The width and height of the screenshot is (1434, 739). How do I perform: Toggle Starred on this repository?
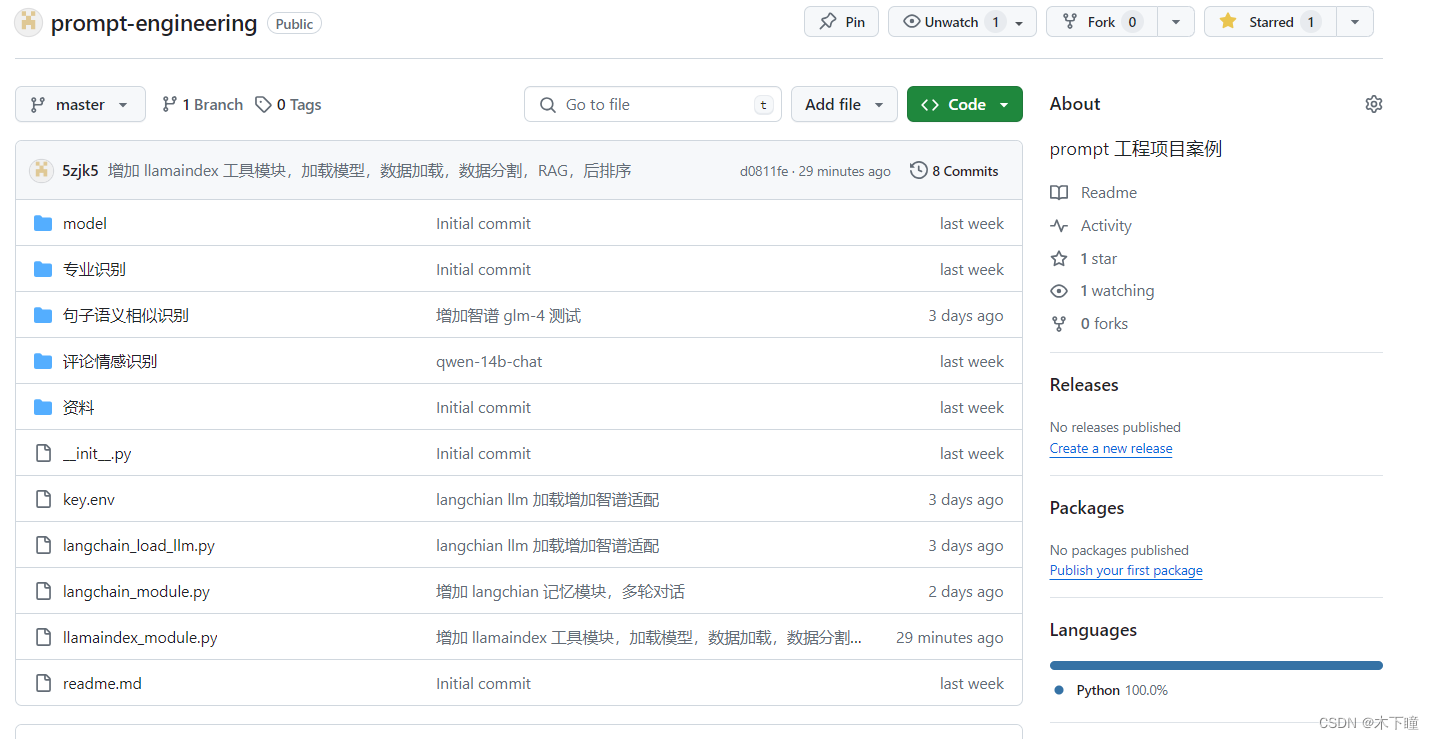point(1270,22)
